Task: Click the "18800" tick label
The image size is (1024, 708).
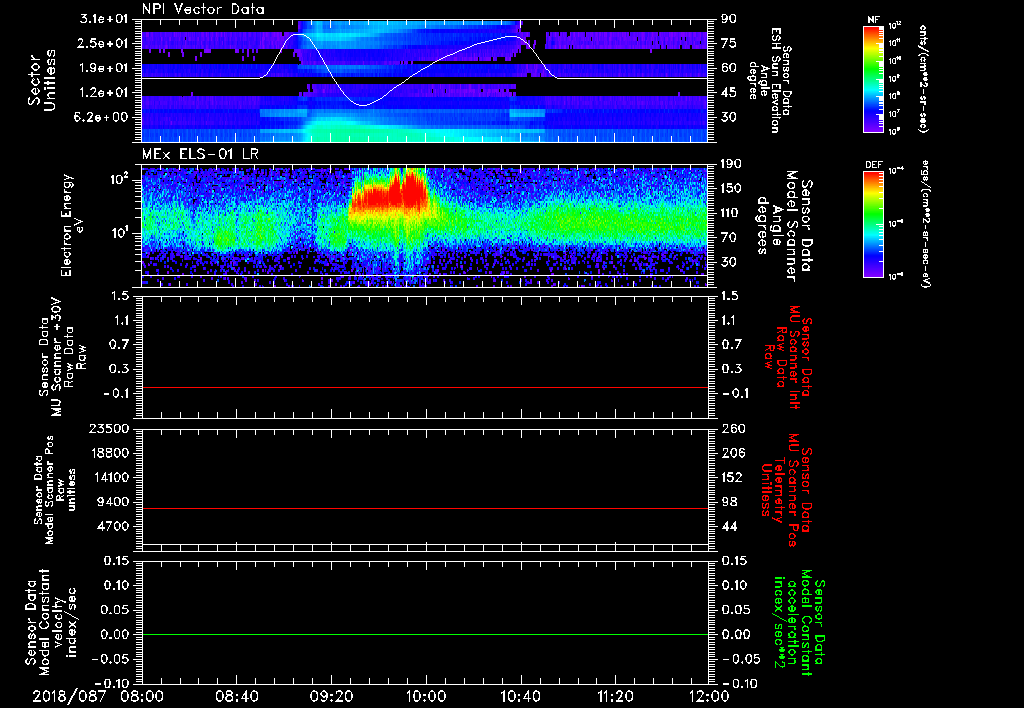Action: 111,453
